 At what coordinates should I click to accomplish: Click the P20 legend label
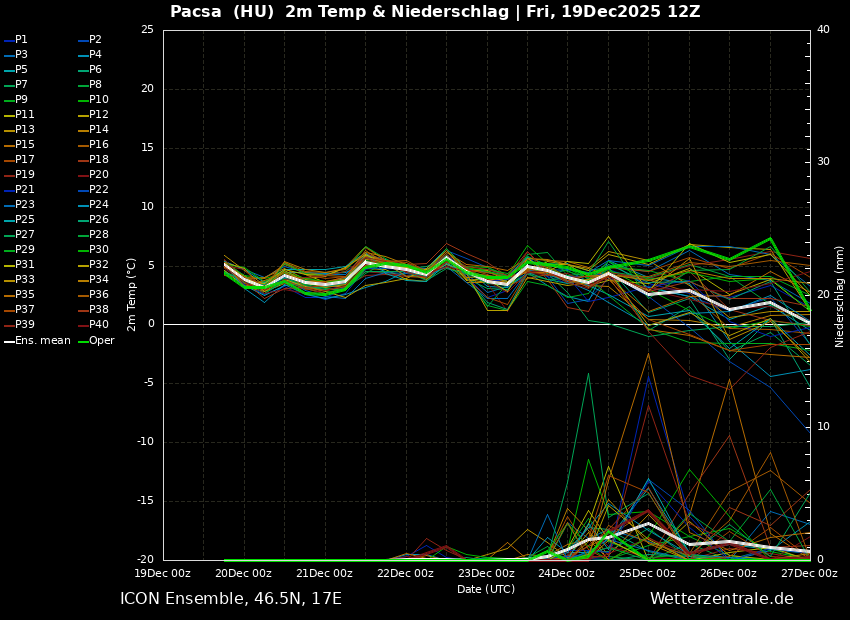point(98,175)
